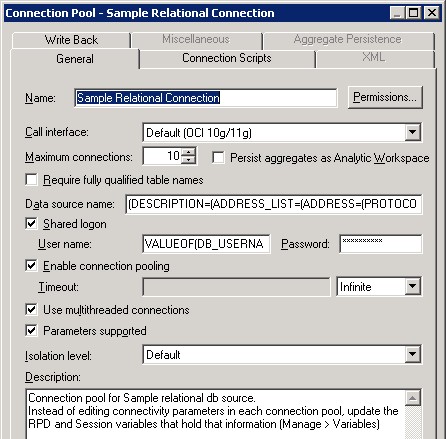
Task: Click the XML tab
Action: (375, 58)
